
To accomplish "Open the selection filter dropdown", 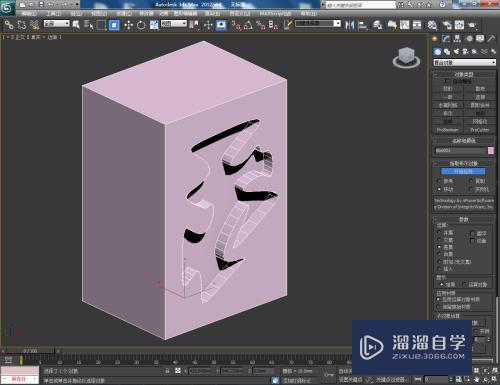I will (x=57, y=24).
